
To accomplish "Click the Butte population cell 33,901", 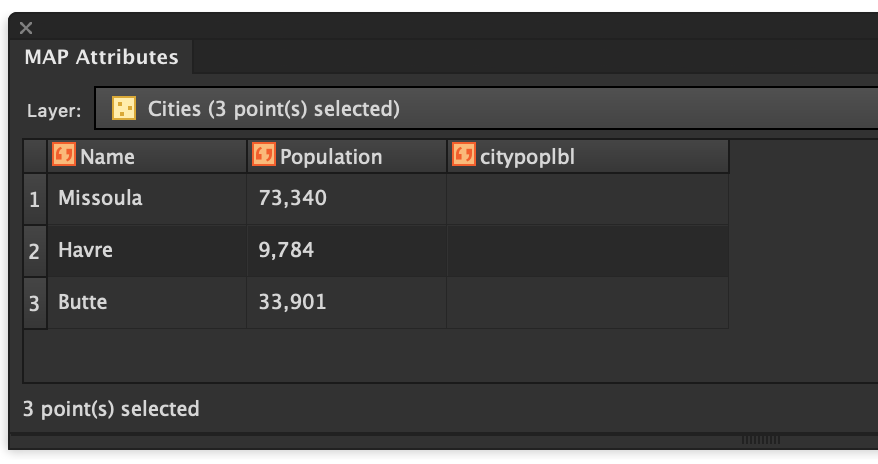I will (x=347, y=303).
